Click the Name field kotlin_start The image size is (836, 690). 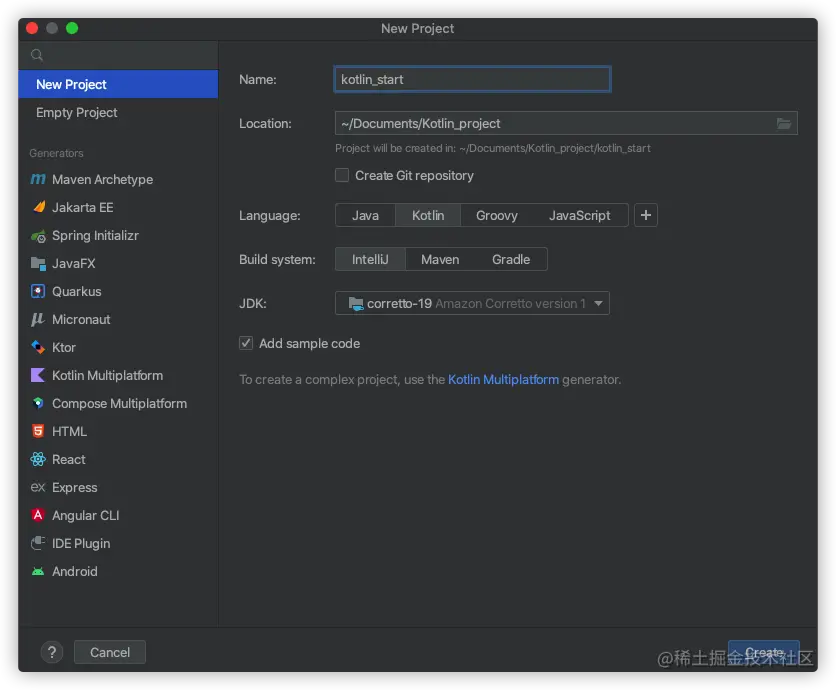coord(472,79)
